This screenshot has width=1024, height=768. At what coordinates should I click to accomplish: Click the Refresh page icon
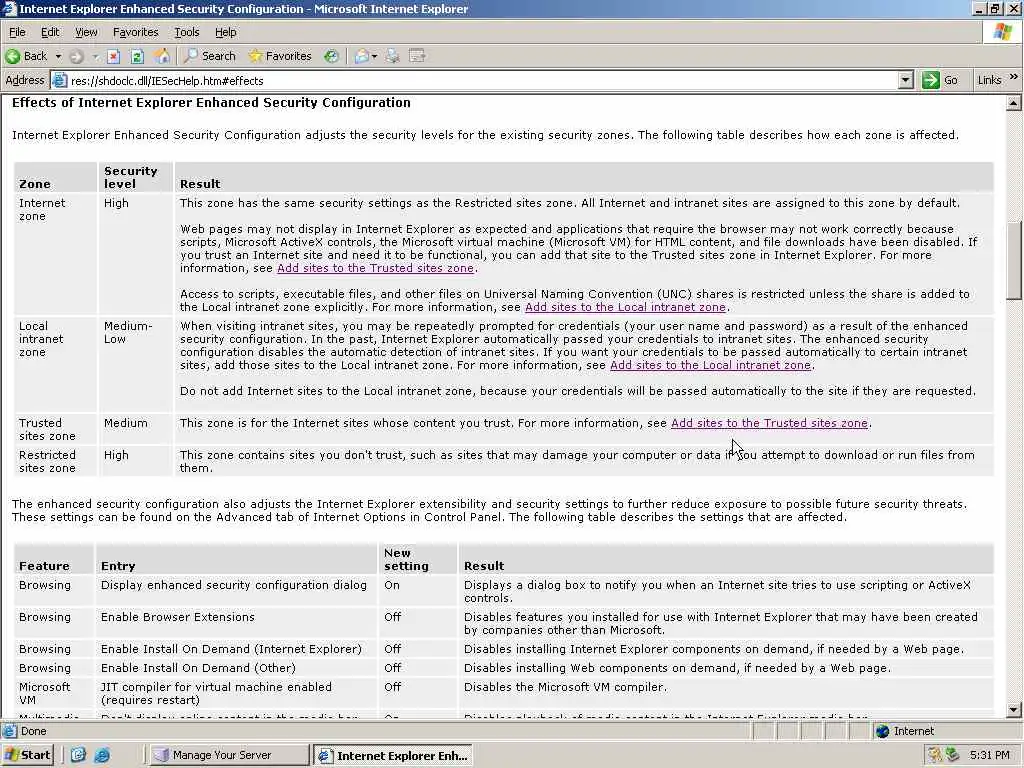[x=137, y=56]
